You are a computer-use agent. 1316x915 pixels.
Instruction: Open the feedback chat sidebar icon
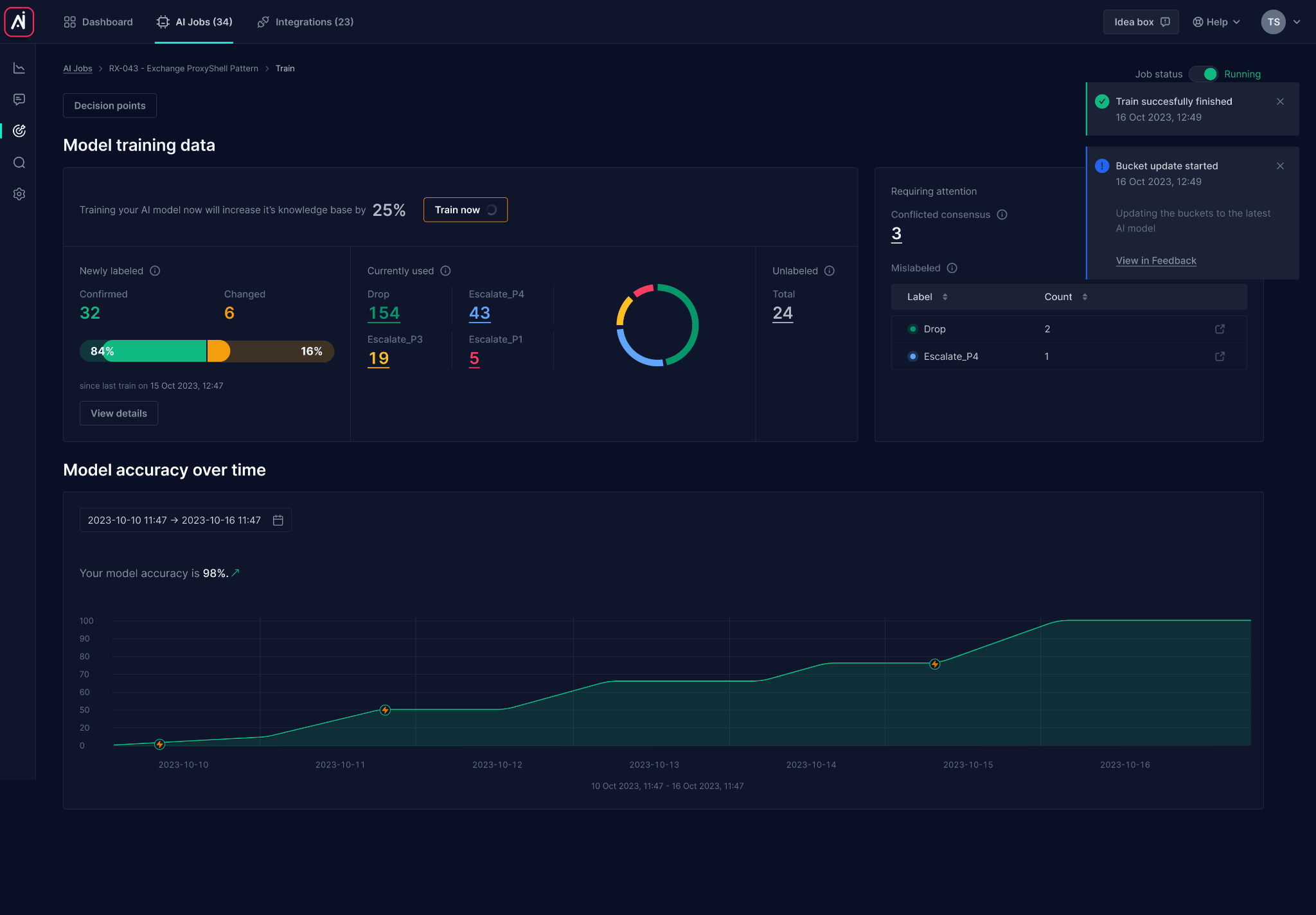[x=19, y=100]
